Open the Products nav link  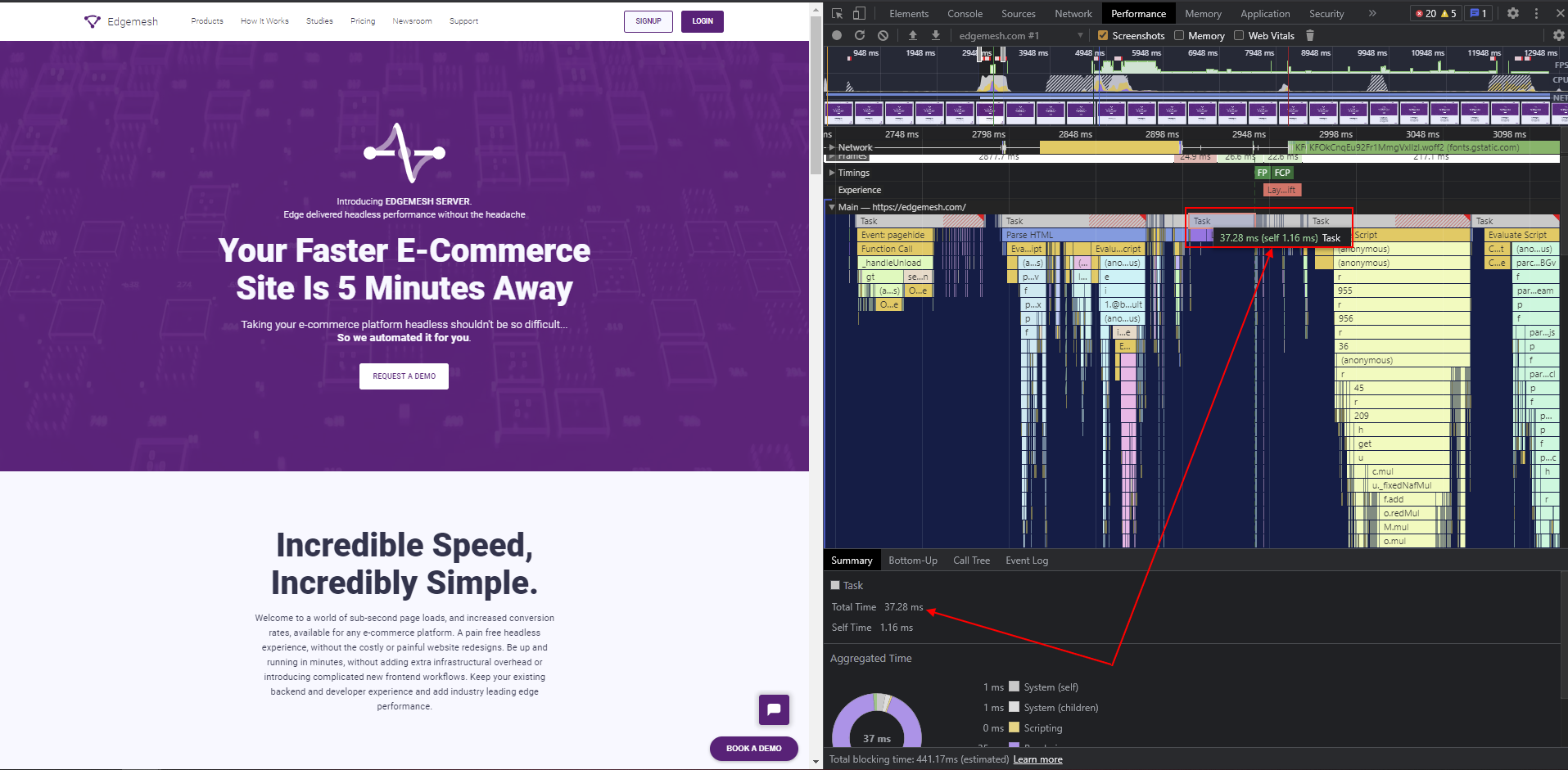(207, 21)
